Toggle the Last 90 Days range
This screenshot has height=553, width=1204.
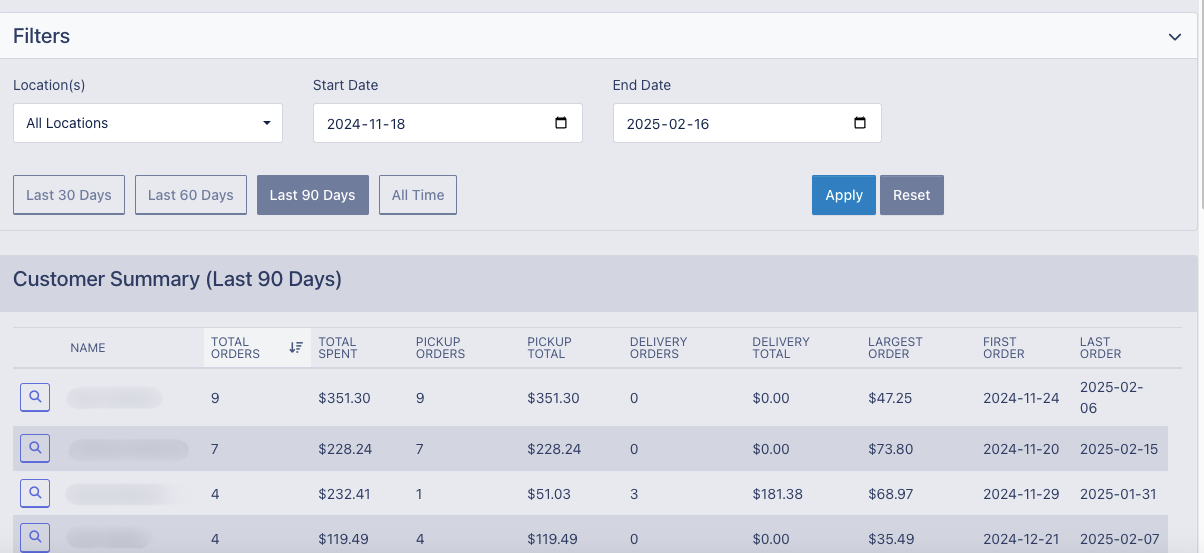point(313,195)
